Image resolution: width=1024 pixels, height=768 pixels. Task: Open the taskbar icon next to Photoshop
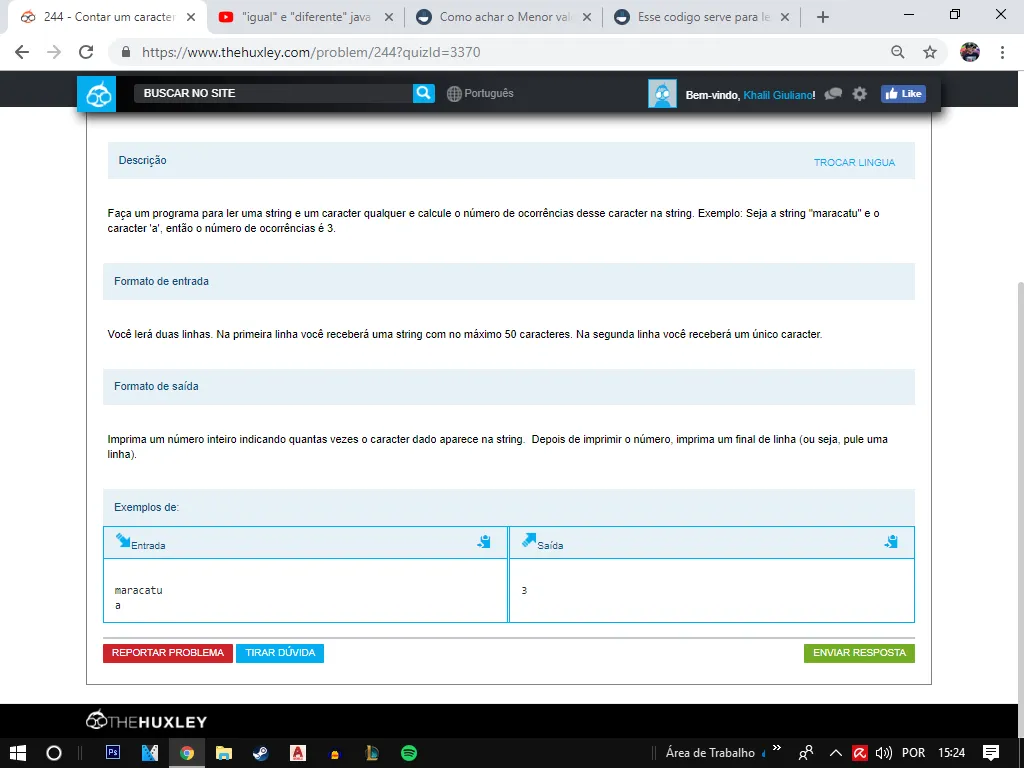point(150,753)
